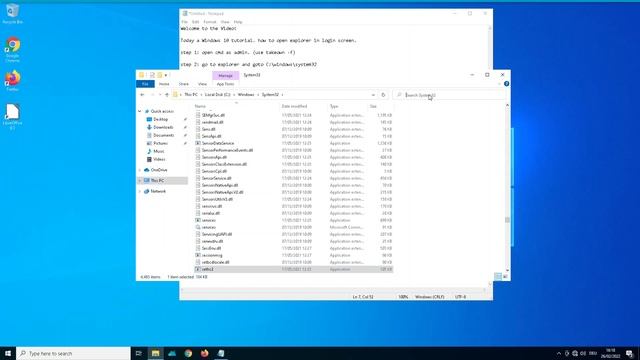Screen dimensions: 640x360
Task: Click Explorer vertical scrollbar thumb
Action: point(507,220)
